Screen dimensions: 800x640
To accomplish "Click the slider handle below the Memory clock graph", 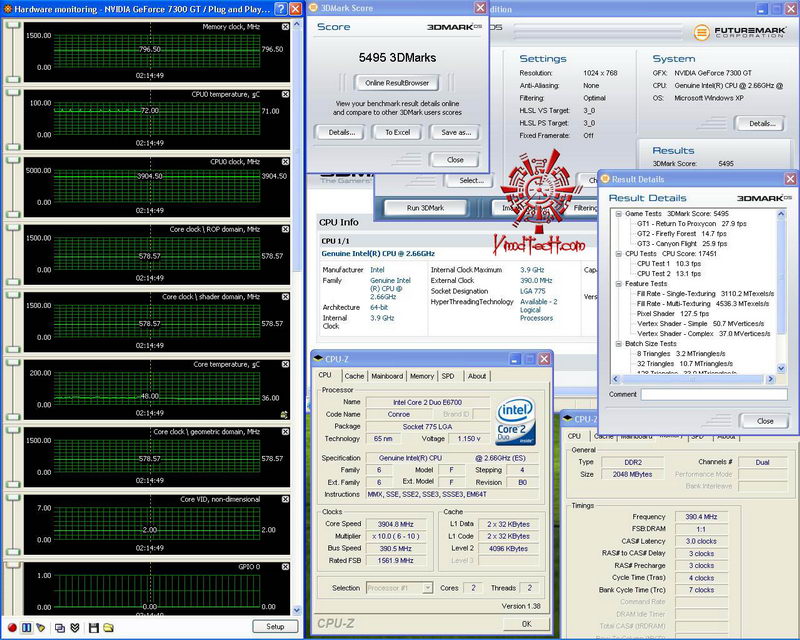I will pos(13,79).
